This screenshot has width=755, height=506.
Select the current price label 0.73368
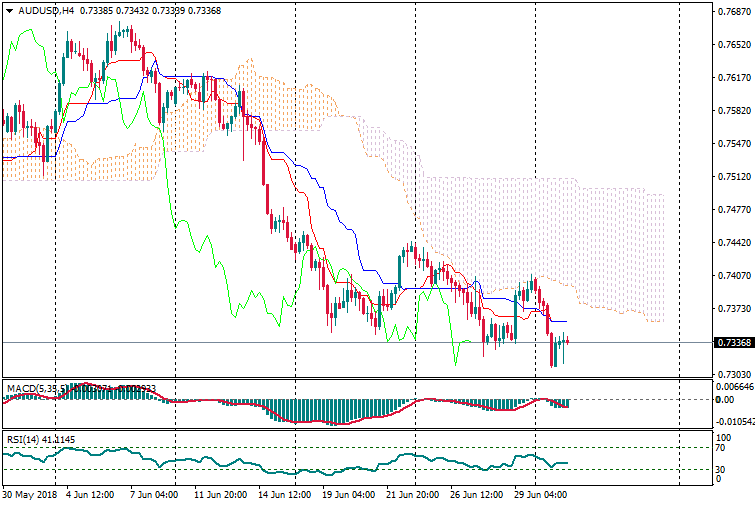734,342
